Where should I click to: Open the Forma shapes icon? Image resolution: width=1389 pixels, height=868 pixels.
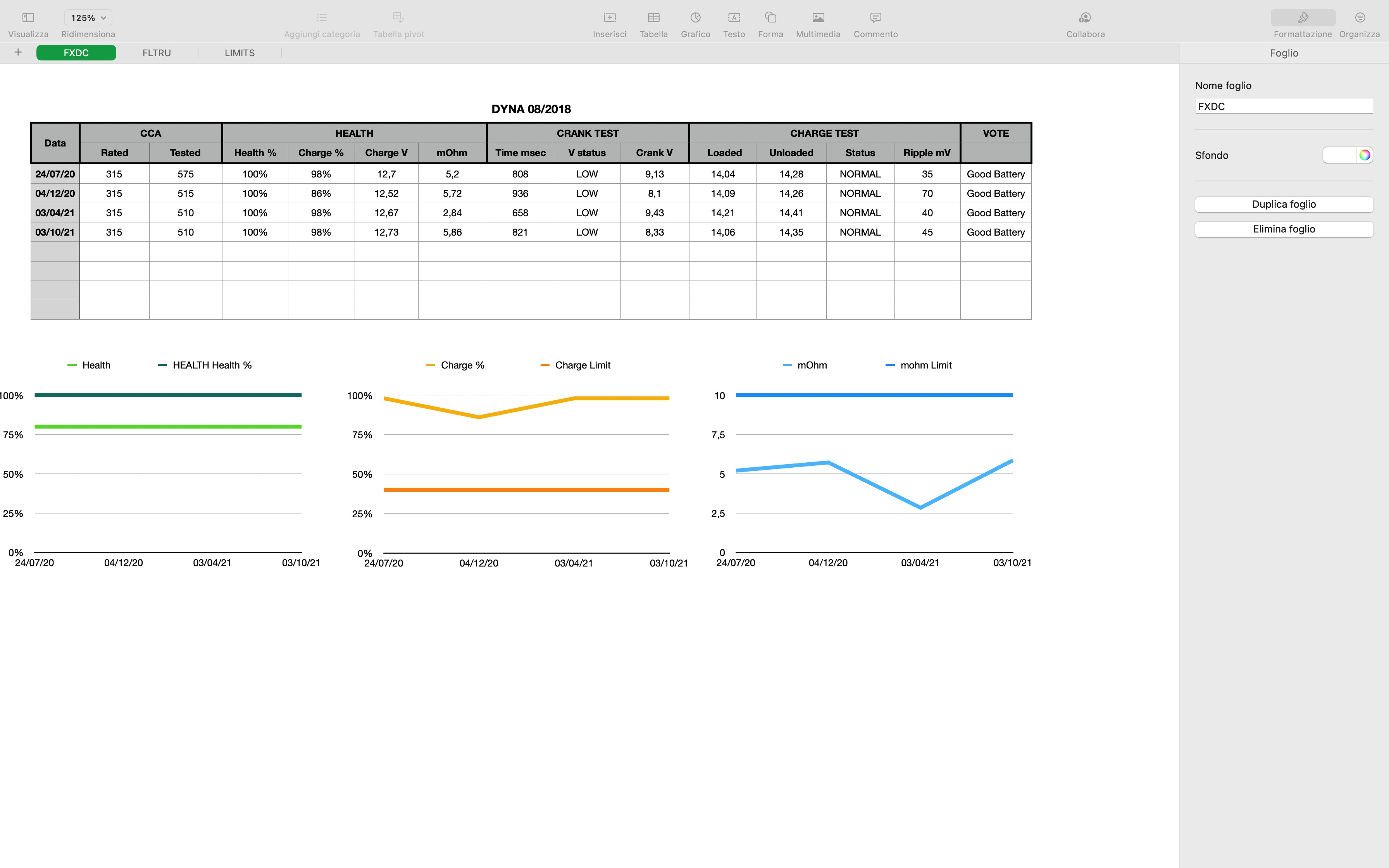[x=770, y=18]
